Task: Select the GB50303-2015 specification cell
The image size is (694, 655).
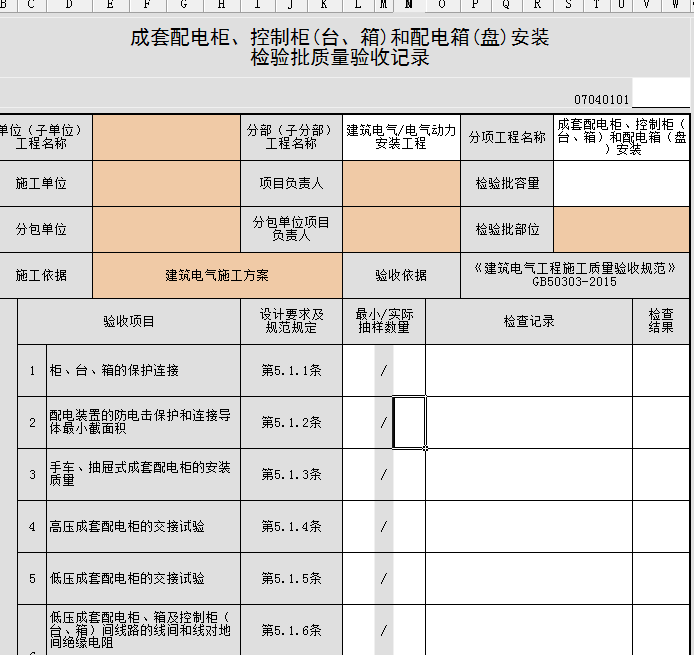Action: (x=575, y=275)
